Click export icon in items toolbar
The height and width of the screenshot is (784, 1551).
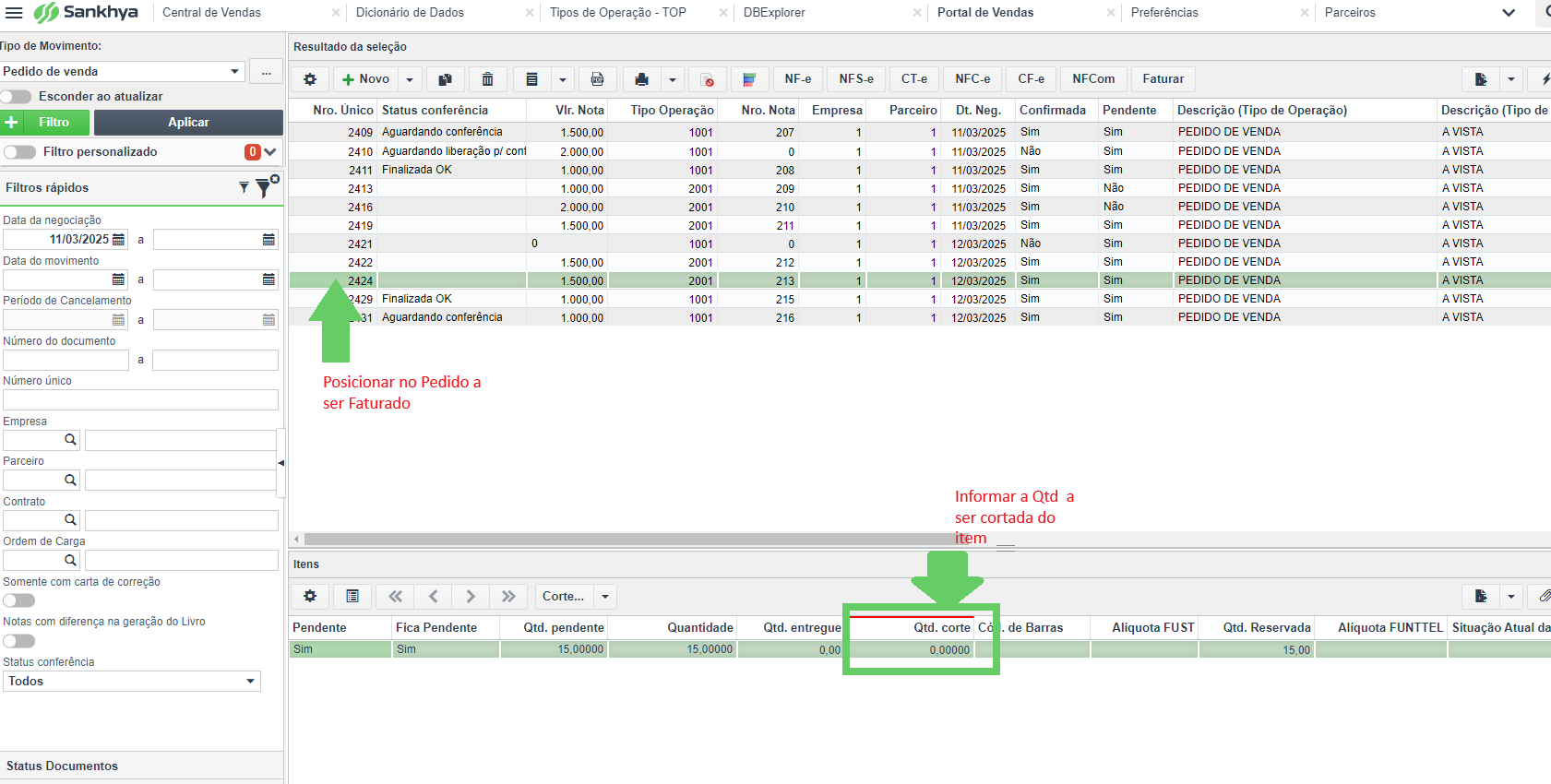tap(1481, 597)
